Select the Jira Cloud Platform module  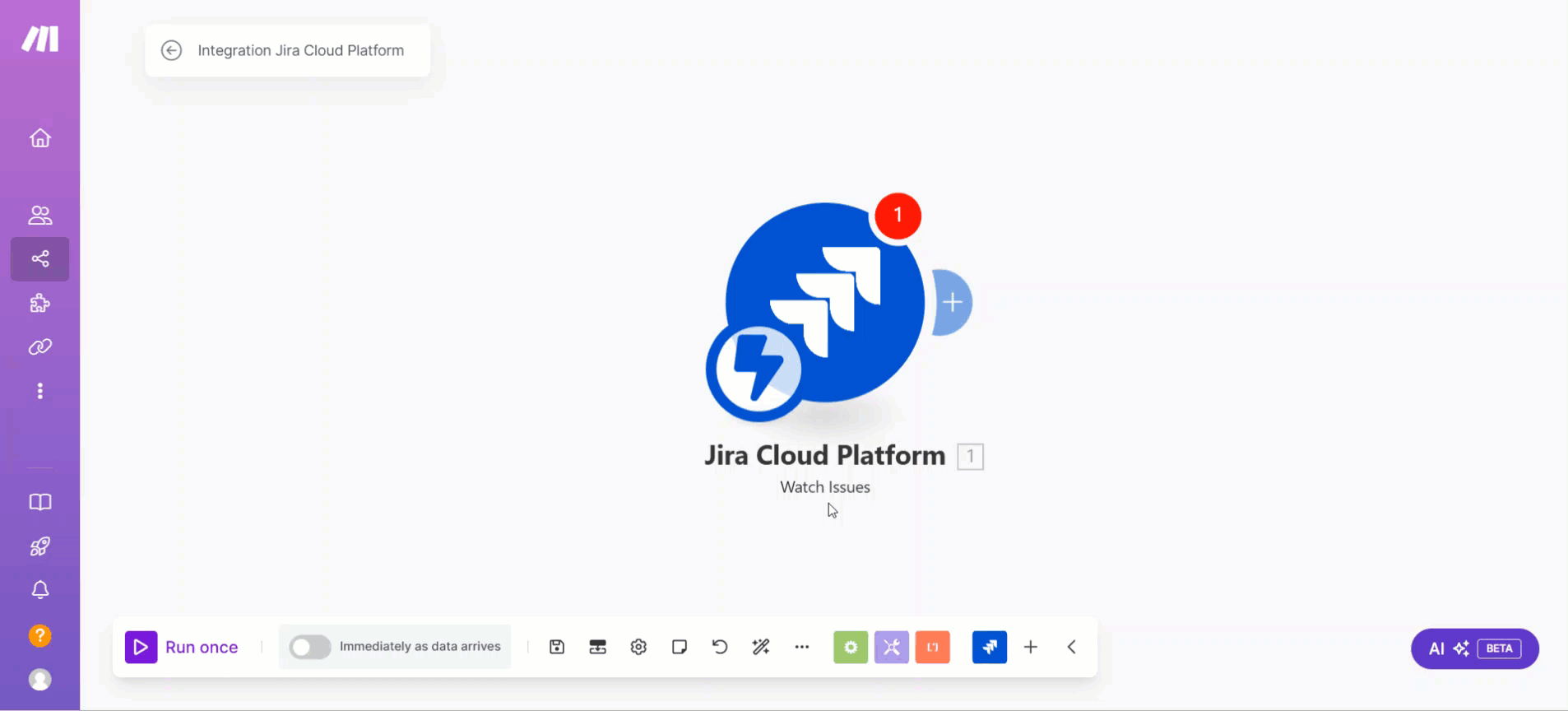click(x=825, y=303)
